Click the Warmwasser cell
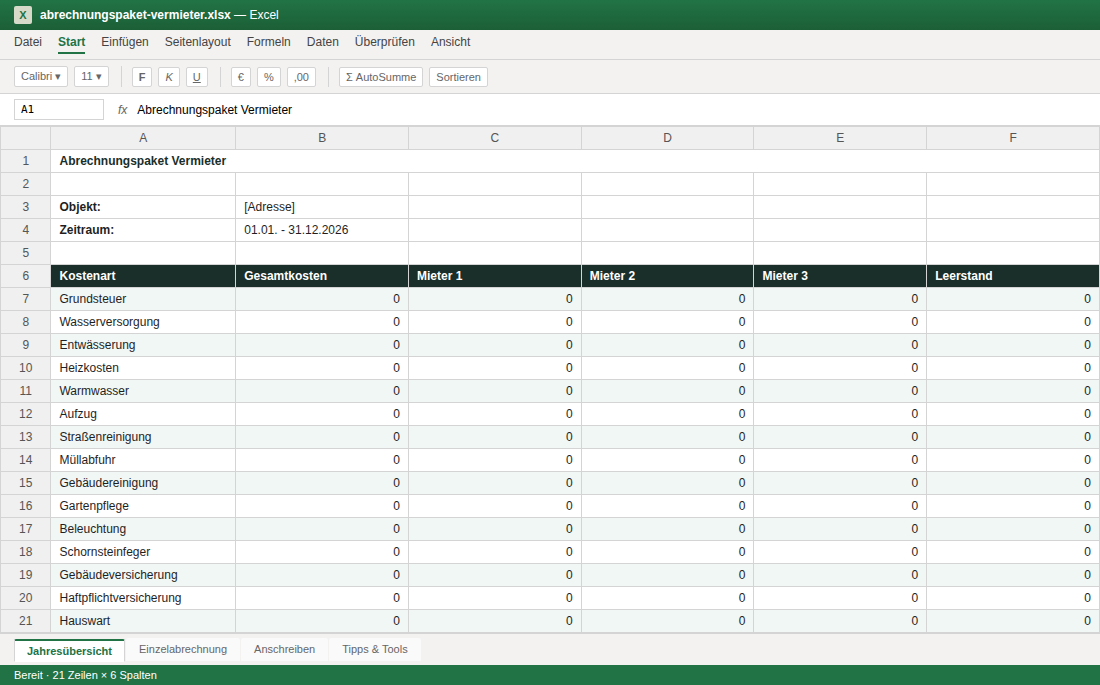 click(143, 391)
